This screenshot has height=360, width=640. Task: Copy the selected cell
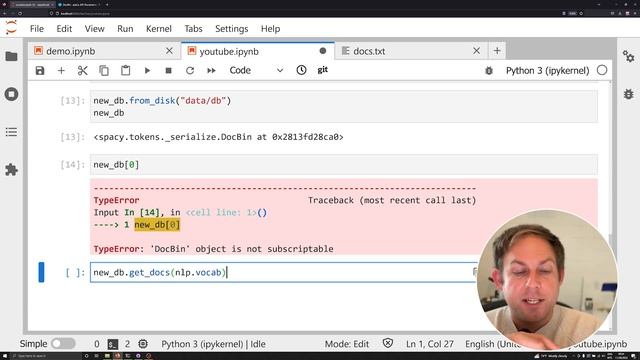click(x=104, y=71)
